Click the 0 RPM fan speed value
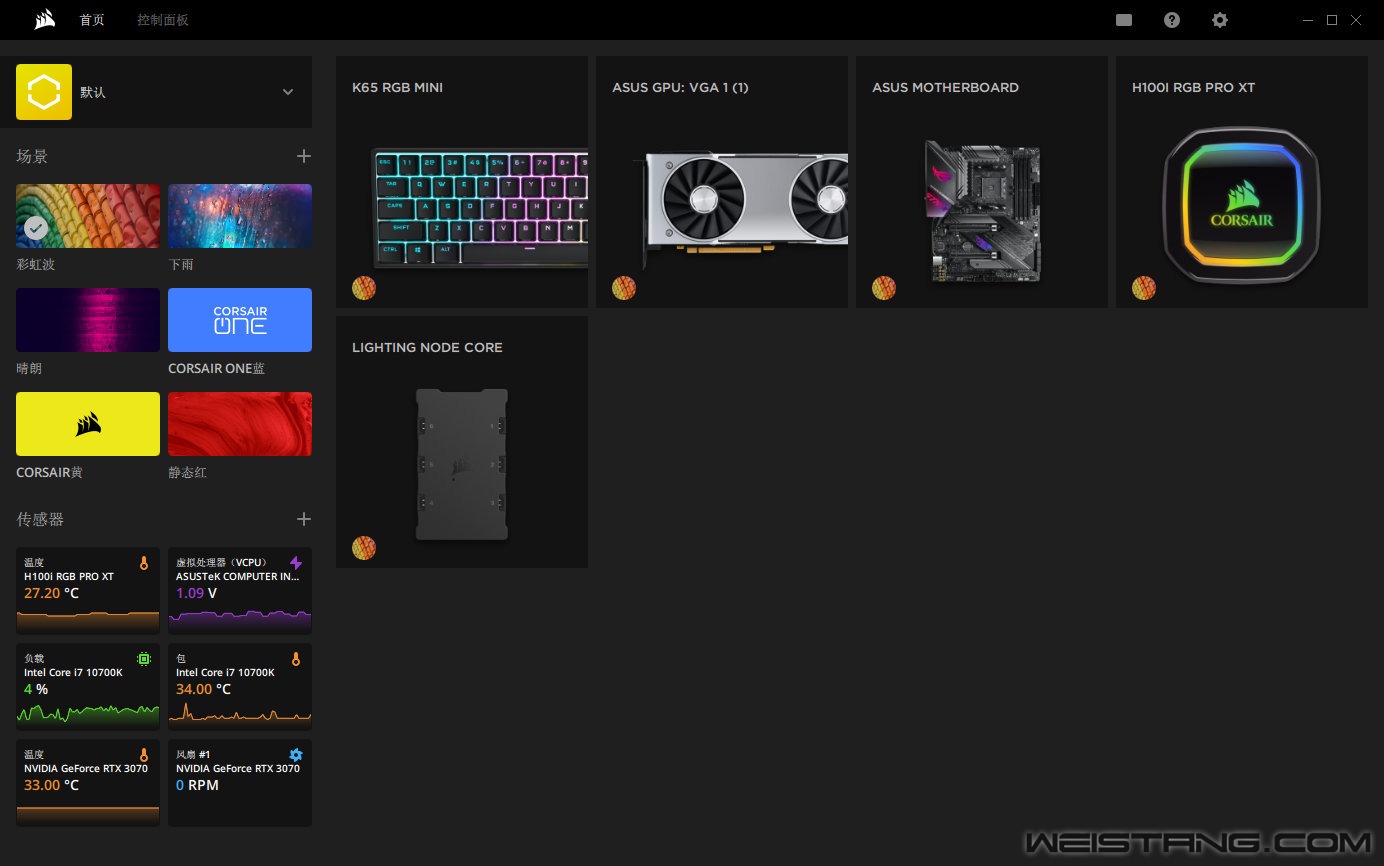Viewport: 1384px width, 866px height. (197, 785)
